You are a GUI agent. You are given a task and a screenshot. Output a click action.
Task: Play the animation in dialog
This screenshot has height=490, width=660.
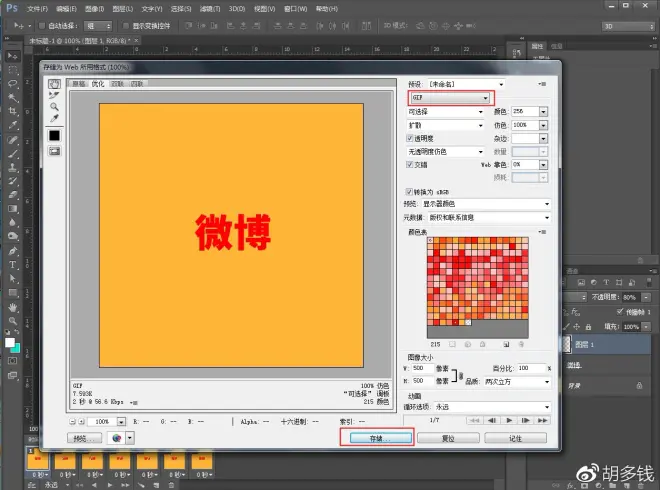pyautogui.click(x=508, y=420)
